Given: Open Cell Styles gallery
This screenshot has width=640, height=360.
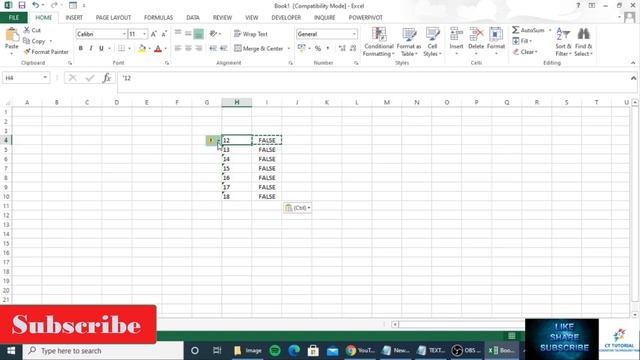Looking at the screenshot, I should [x=432, y=42].
